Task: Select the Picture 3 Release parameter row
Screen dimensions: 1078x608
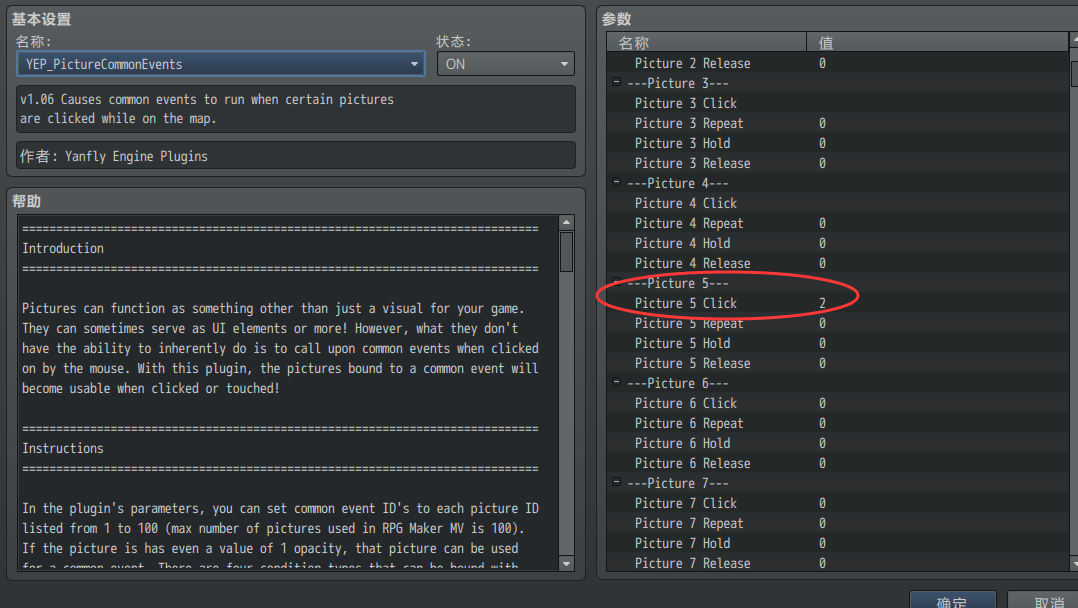Action: click(837, 163)
